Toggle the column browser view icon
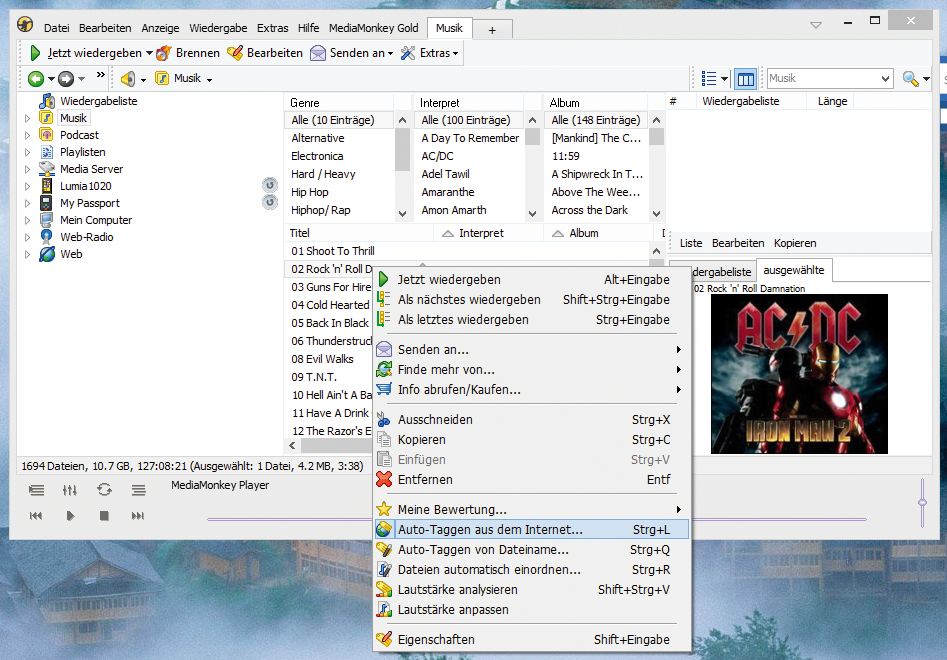This screenshot has width=947, height=660. pos(746,78)
